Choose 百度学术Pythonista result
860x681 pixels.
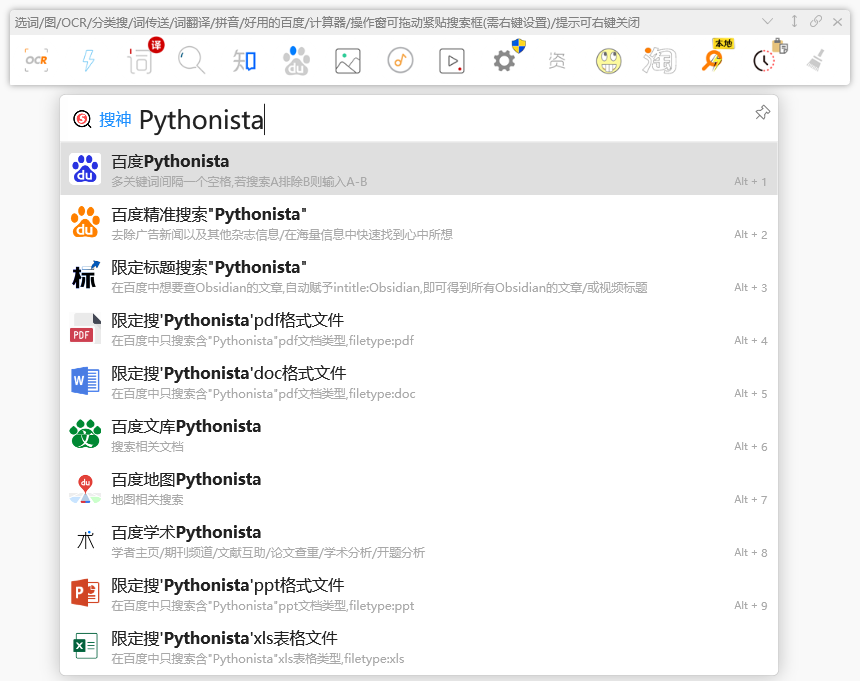[419, 540]
